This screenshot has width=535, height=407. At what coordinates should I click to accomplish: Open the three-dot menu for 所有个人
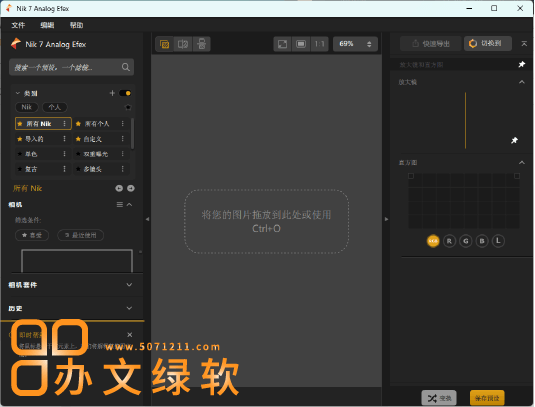(122, 123)
